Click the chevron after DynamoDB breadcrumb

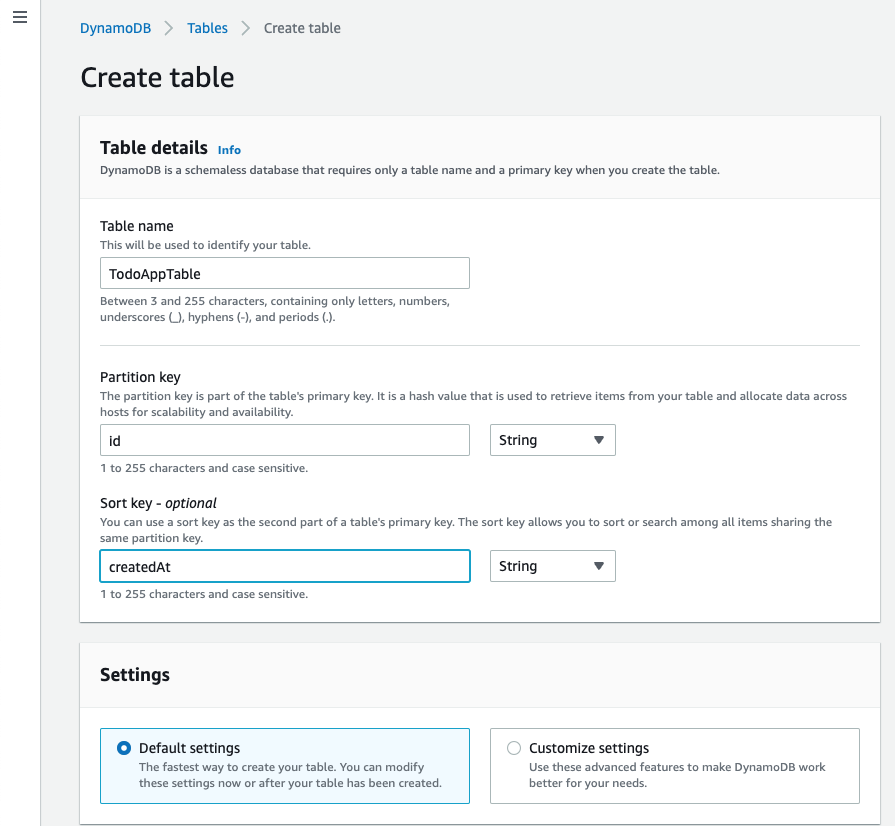169,28
